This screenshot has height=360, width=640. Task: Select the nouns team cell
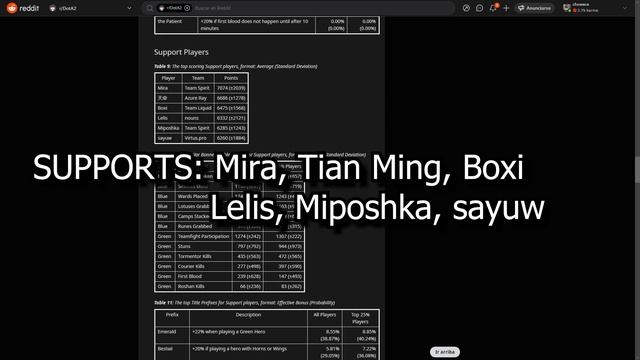pos(198,118)
